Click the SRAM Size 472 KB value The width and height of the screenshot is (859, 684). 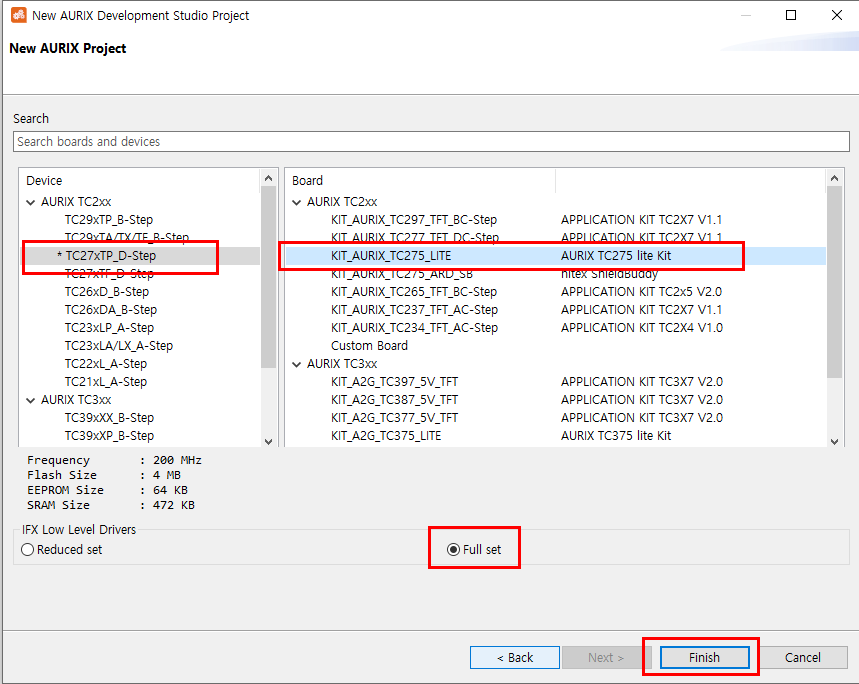click(174, 505)
